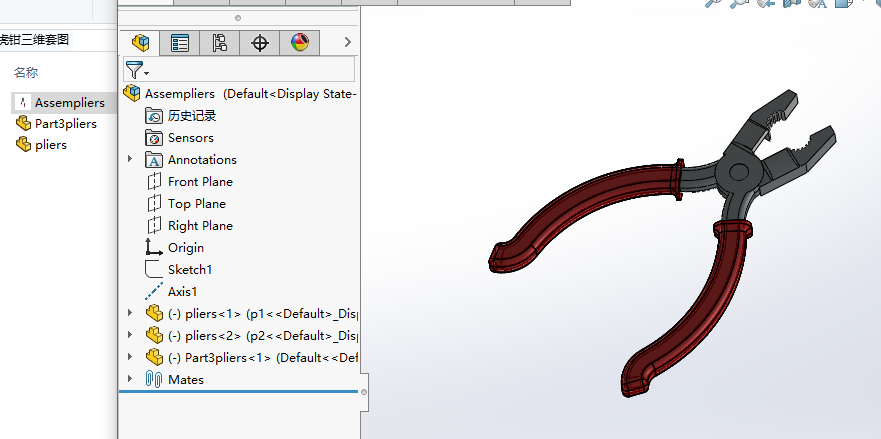Open the DisplayManager color ball tab
The height and width of the screenshot is (439, 881).
300,43
